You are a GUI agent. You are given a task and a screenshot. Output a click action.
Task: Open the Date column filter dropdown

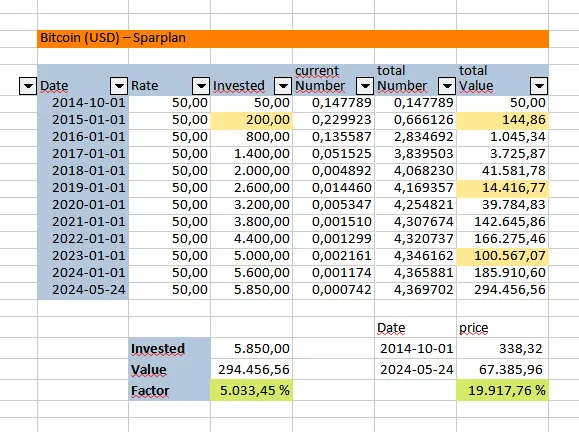pyautogui.click(x=119, y=86)
